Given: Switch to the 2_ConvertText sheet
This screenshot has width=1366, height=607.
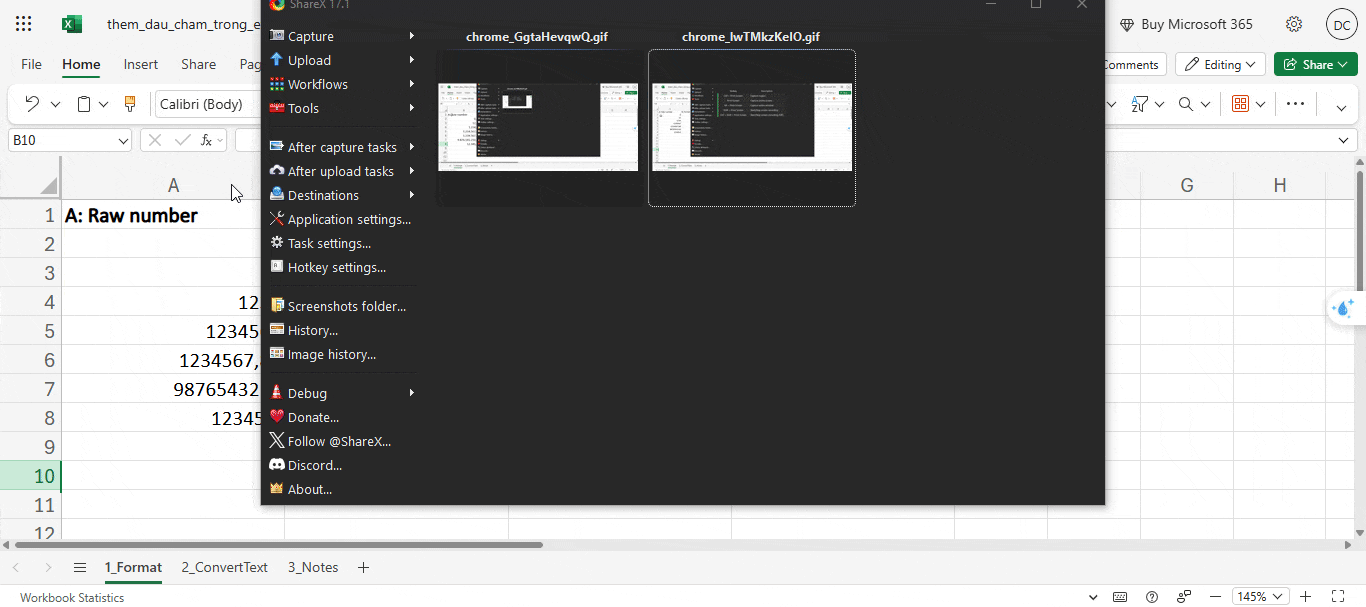Looking at the screenshot, I should coord(225,567).
